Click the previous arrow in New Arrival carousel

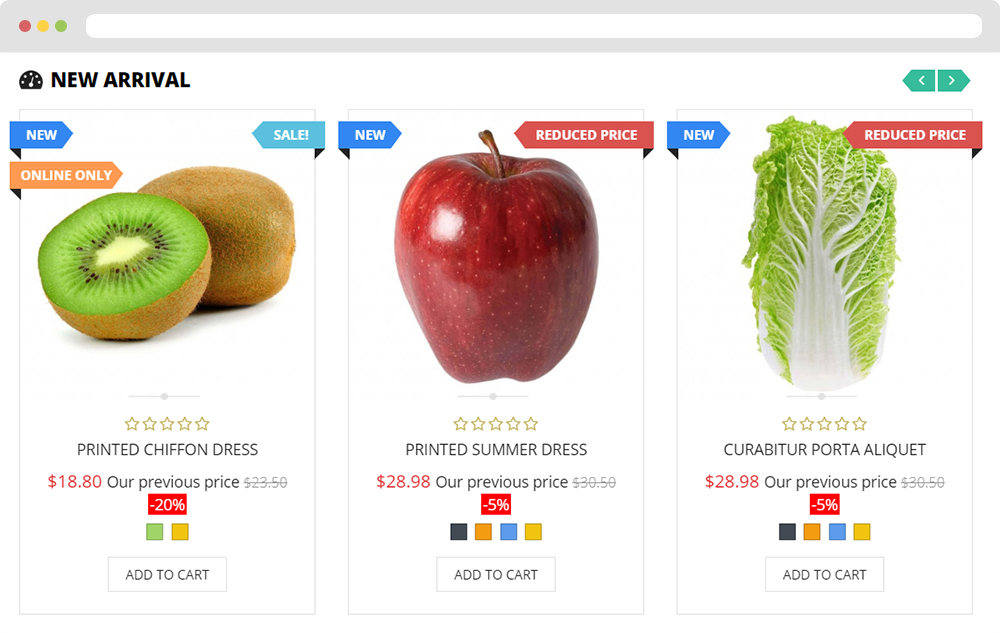(919, 80)
